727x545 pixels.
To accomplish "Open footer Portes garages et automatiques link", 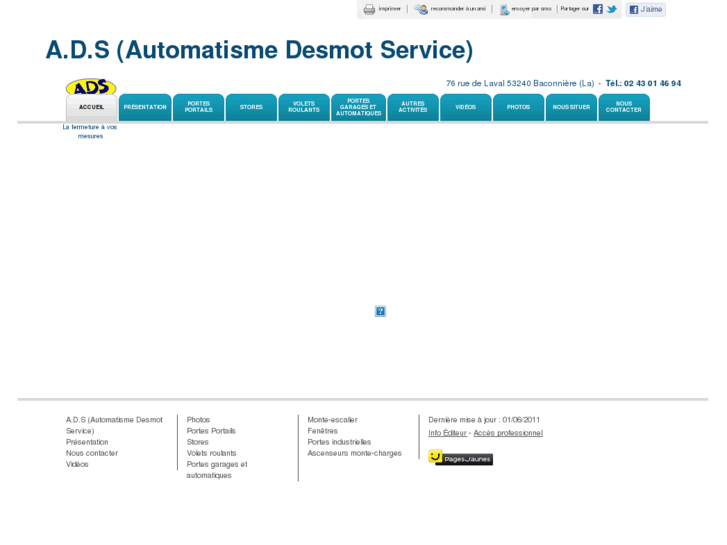I will tap(217, 470).
